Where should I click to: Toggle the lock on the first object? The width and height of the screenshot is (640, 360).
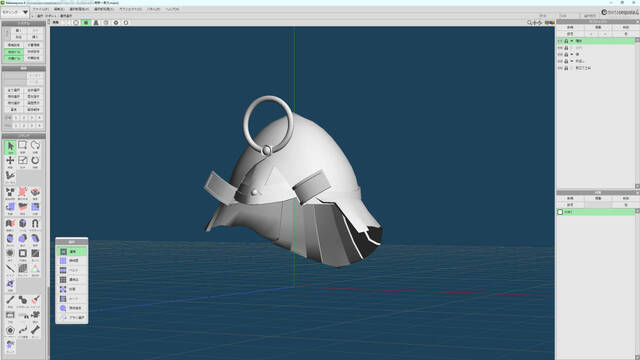(x=566, y=41)
